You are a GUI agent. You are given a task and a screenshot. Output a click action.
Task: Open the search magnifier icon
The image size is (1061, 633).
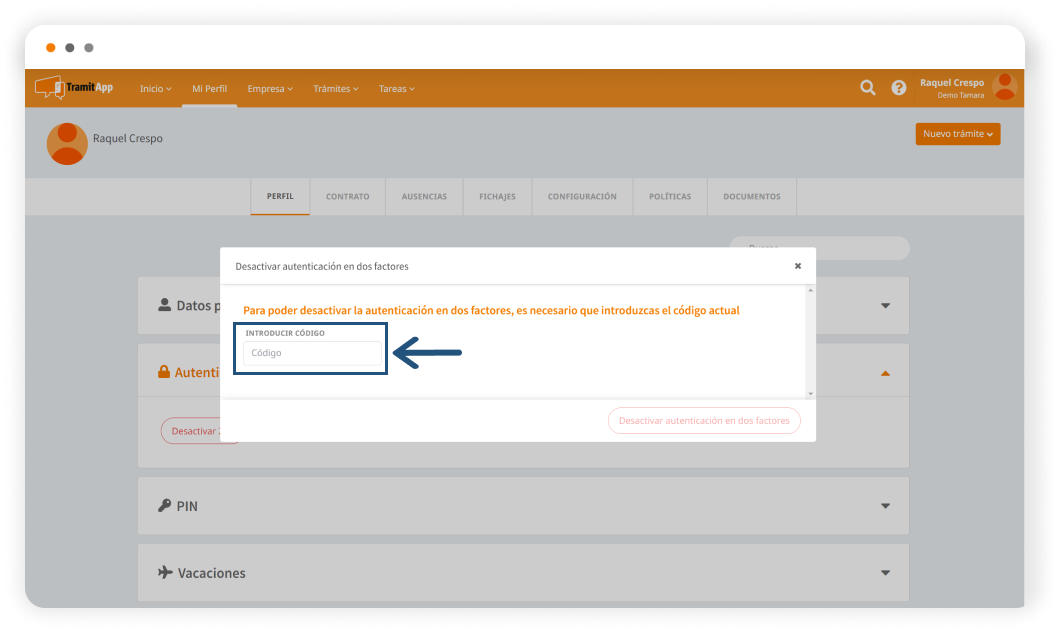coord(868,88)
